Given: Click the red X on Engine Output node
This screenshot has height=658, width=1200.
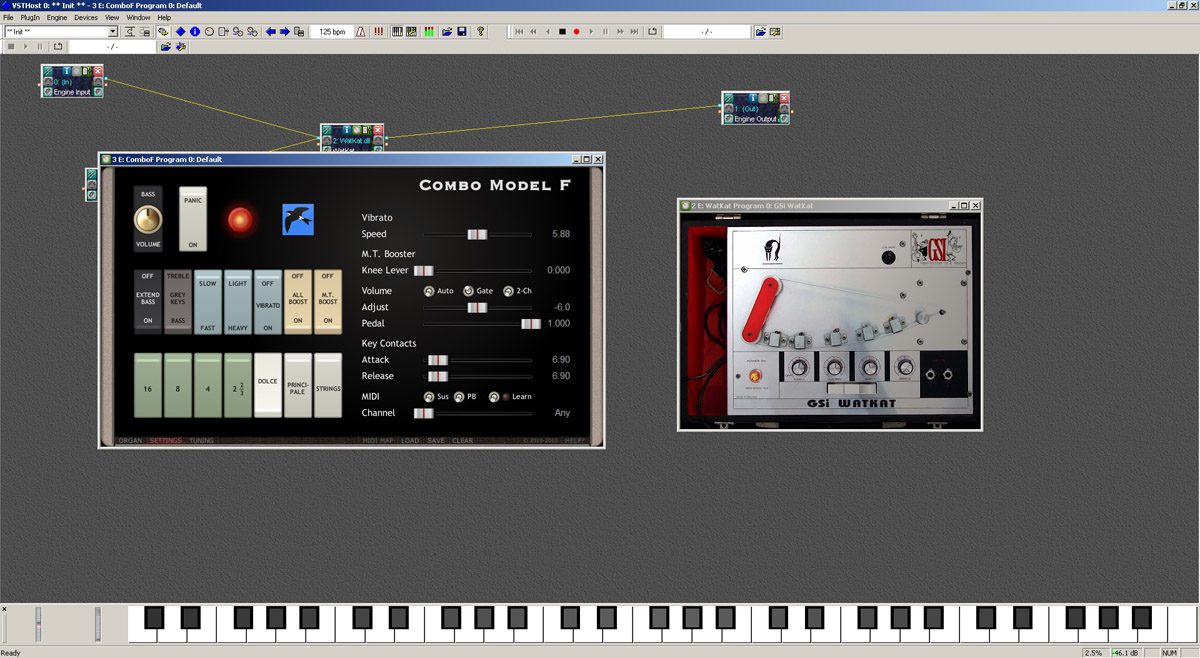Looking at the screenshot, I should (x=784, y=99).
